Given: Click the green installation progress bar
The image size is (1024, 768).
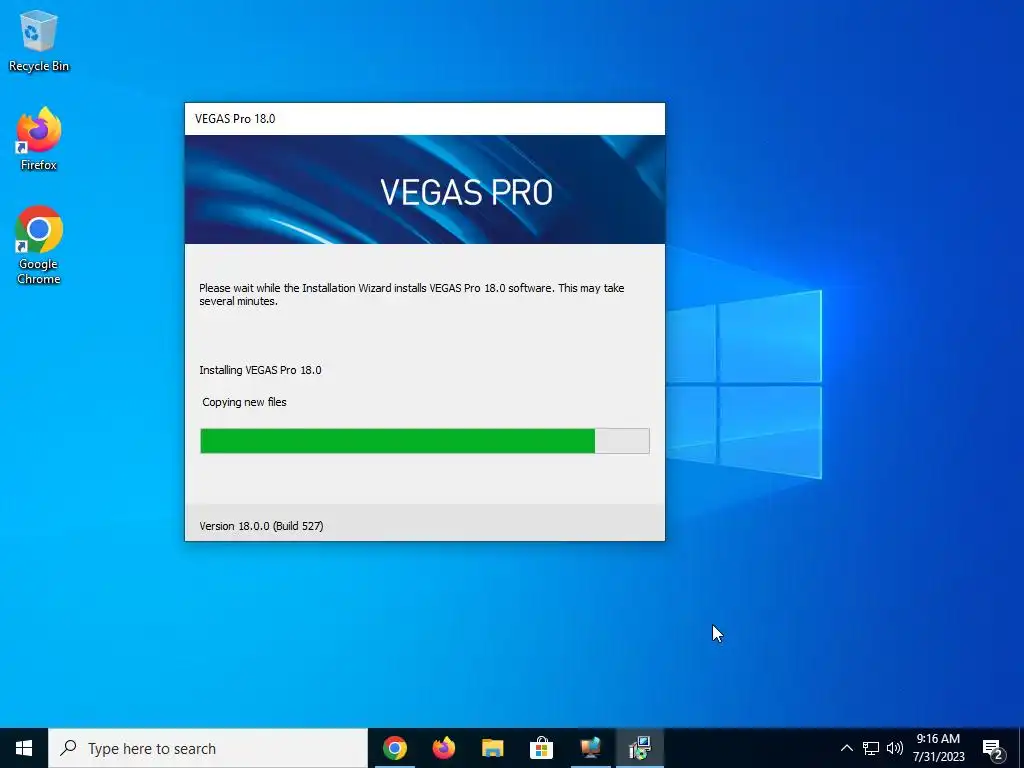Looking at the screenshot, I should [424, 441].
